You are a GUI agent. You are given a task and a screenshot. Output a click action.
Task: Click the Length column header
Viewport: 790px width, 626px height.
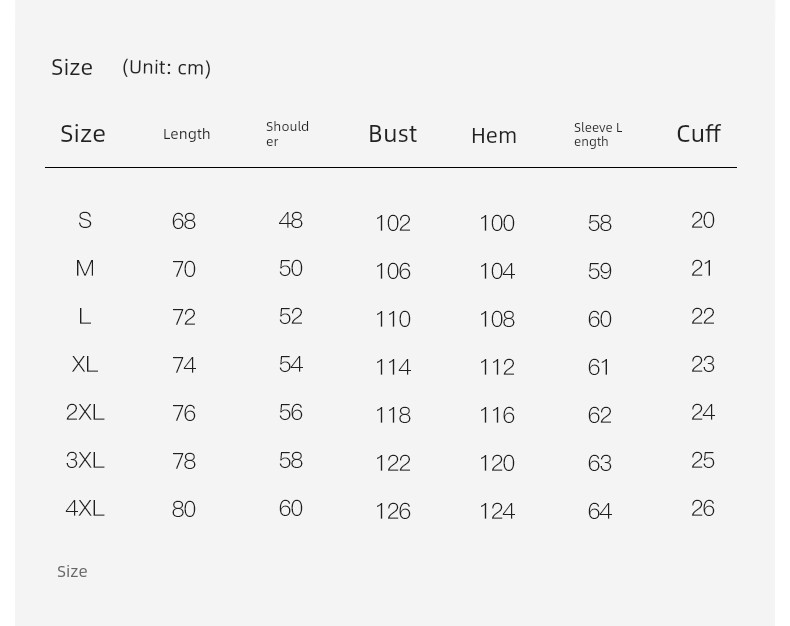click(186, 134)
